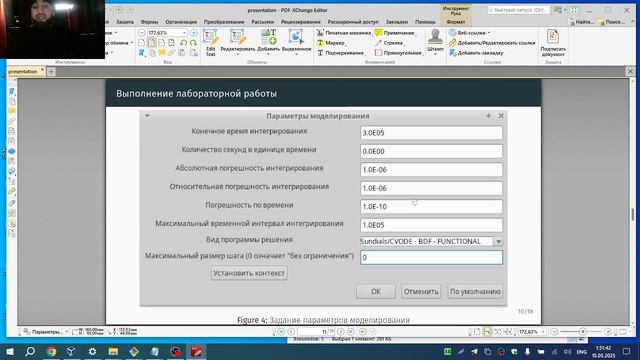Open the Защита ribbon tab
Screen dimensions: 640x360
124,22
